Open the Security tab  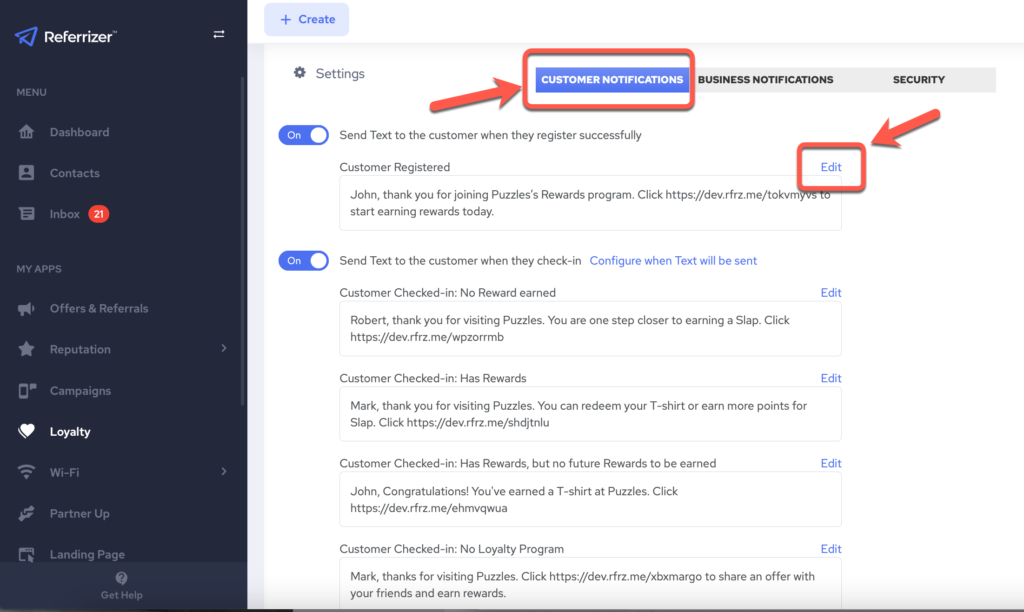click(918, 80)
